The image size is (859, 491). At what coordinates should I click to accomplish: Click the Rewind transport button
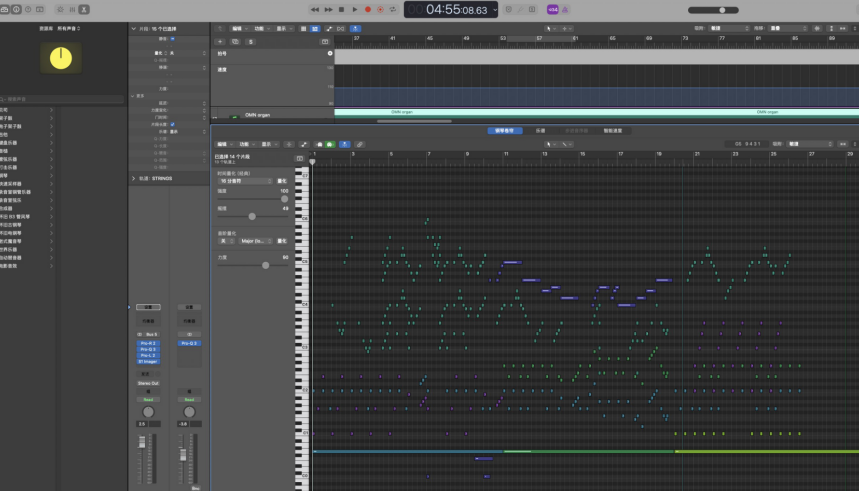pyautogui.click(x=315, y=9)
